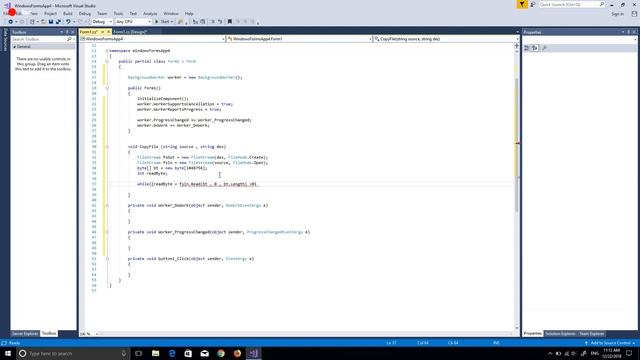Click the editor split-window handle icon
The width and height of the screenshot is (640, 360).
point(517,46)
